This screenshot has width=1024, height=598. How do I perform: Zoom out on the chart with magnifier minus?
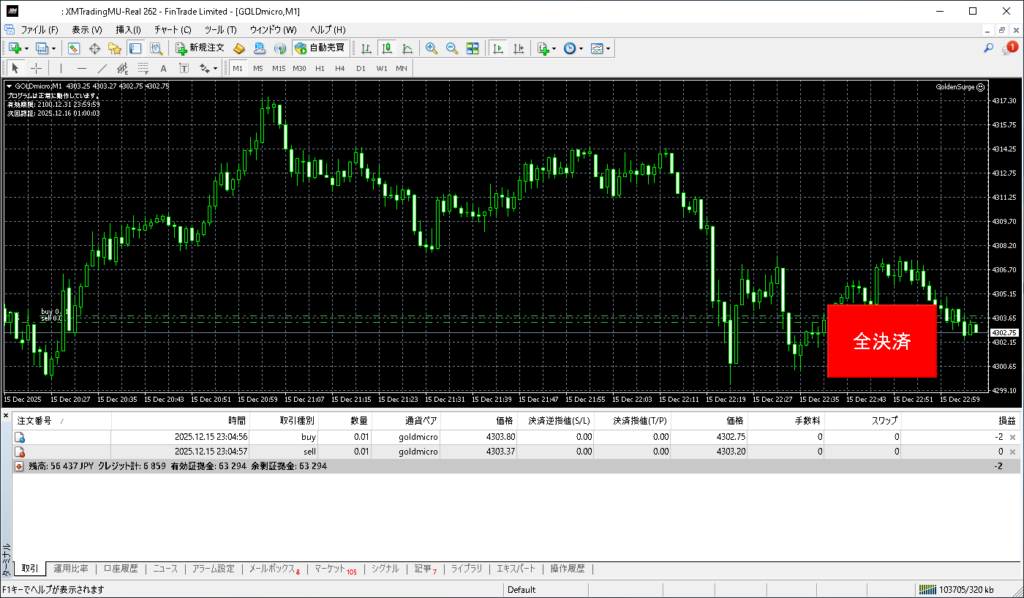(451, 48)
